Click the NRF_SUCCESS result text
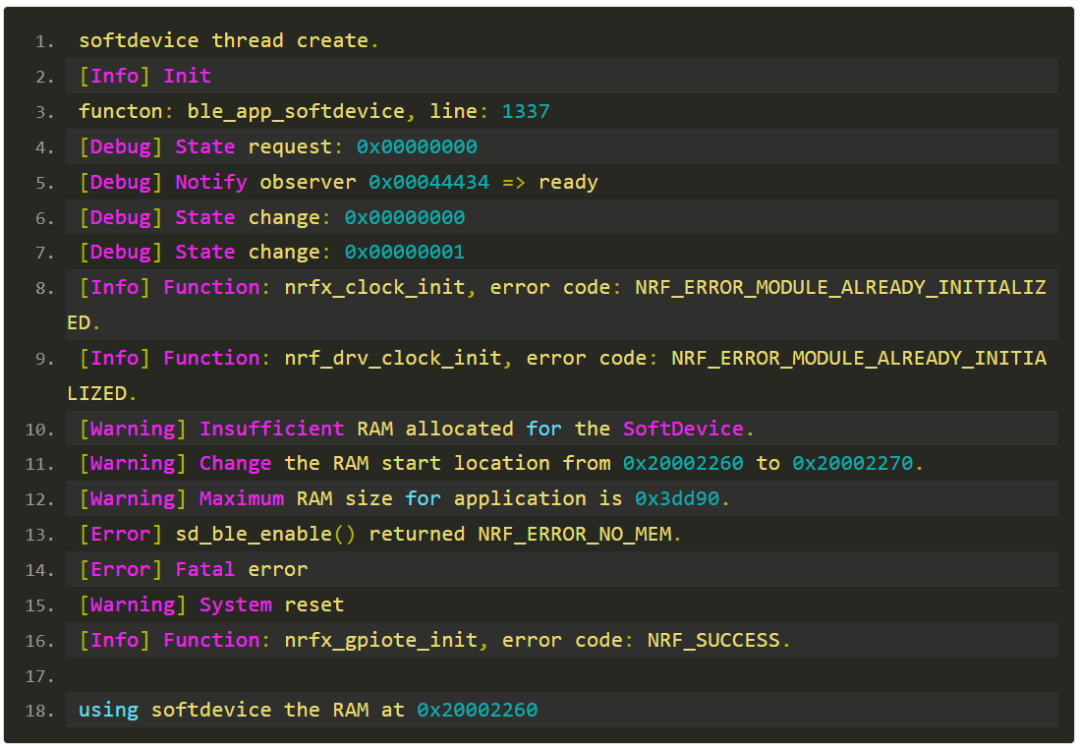1080x747 pixels. (x=714, y=640)
